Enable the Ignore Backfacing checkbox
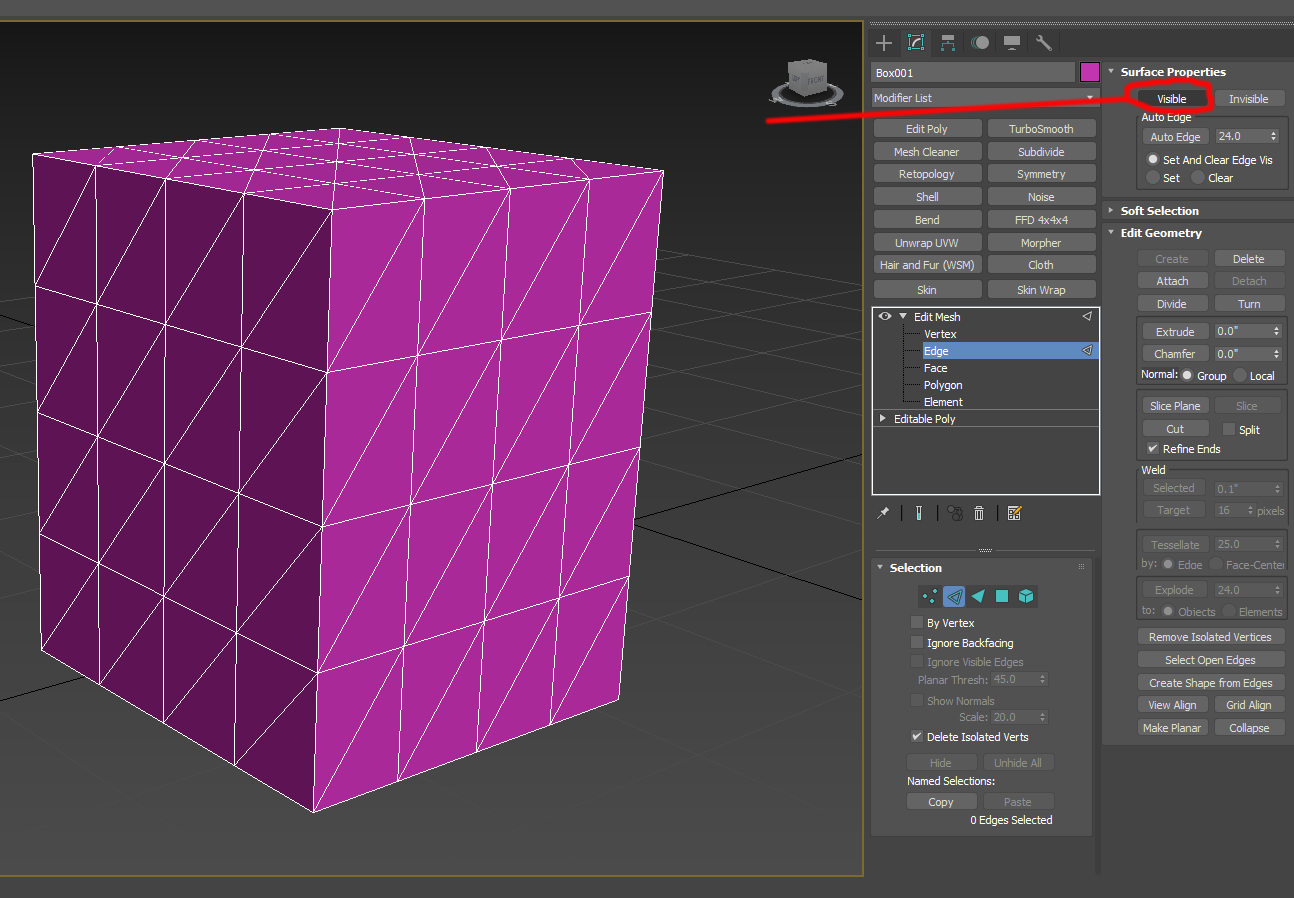1294x898 pixels. [917, 642]
